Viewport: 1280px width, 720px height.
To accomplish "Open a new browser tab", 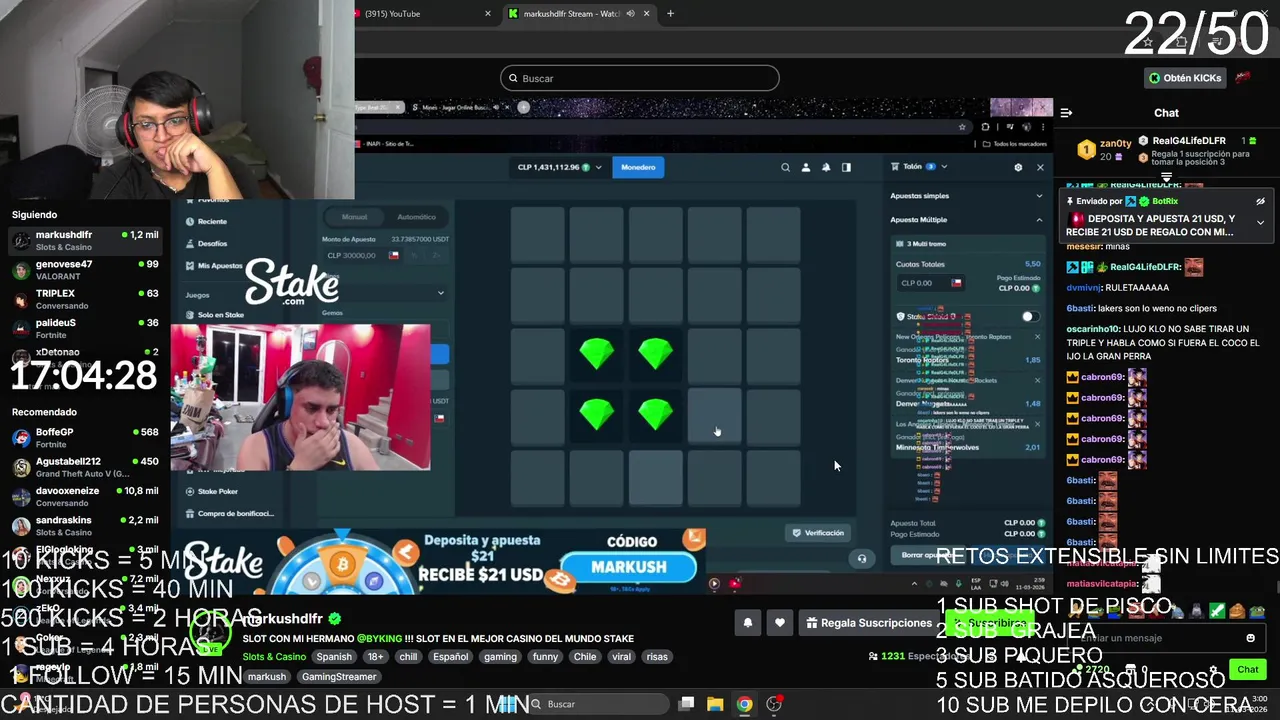I will pyautogui.click(x=670, y=14).
